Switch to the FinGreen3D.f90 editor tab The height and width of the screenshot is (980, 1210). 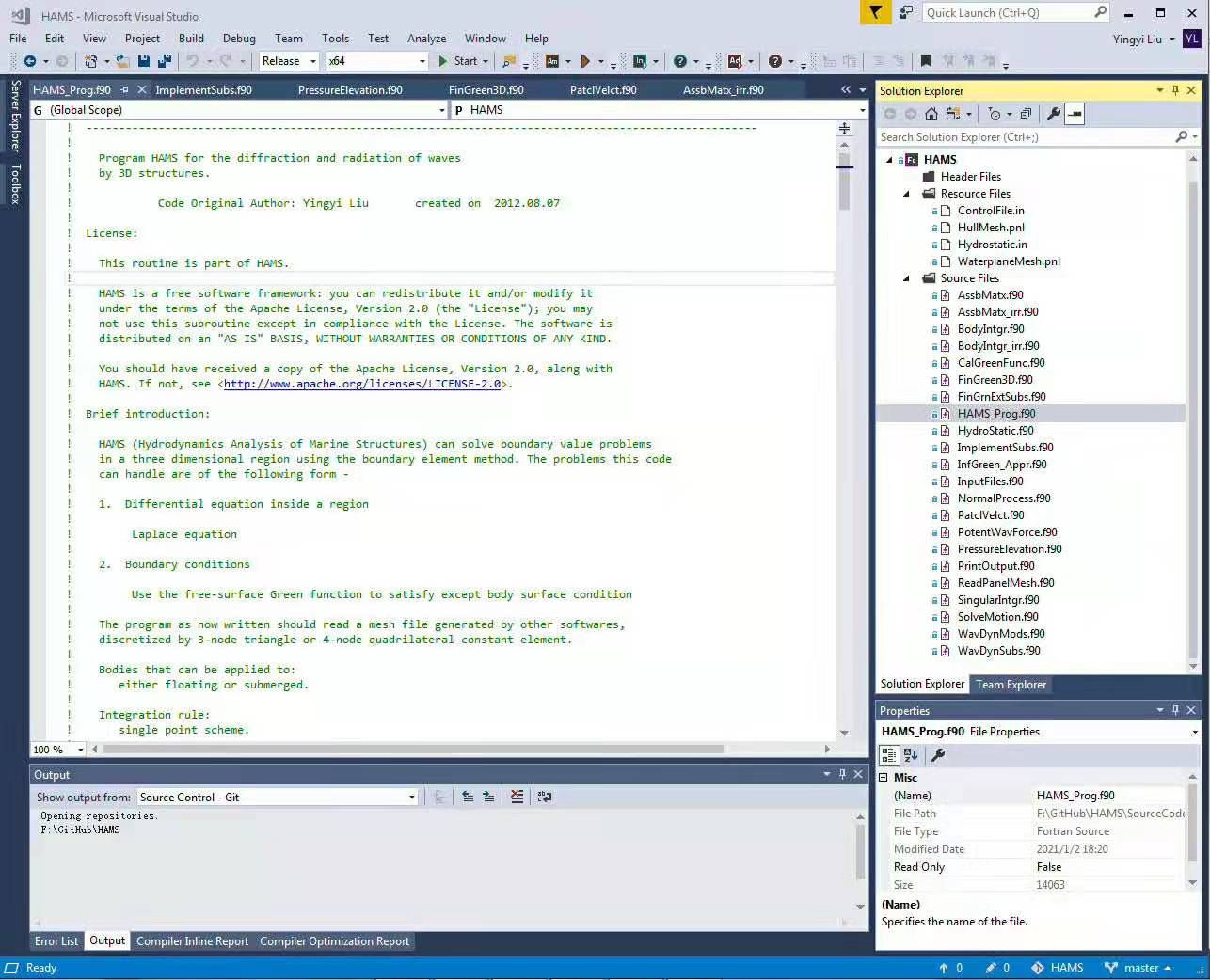486,90
